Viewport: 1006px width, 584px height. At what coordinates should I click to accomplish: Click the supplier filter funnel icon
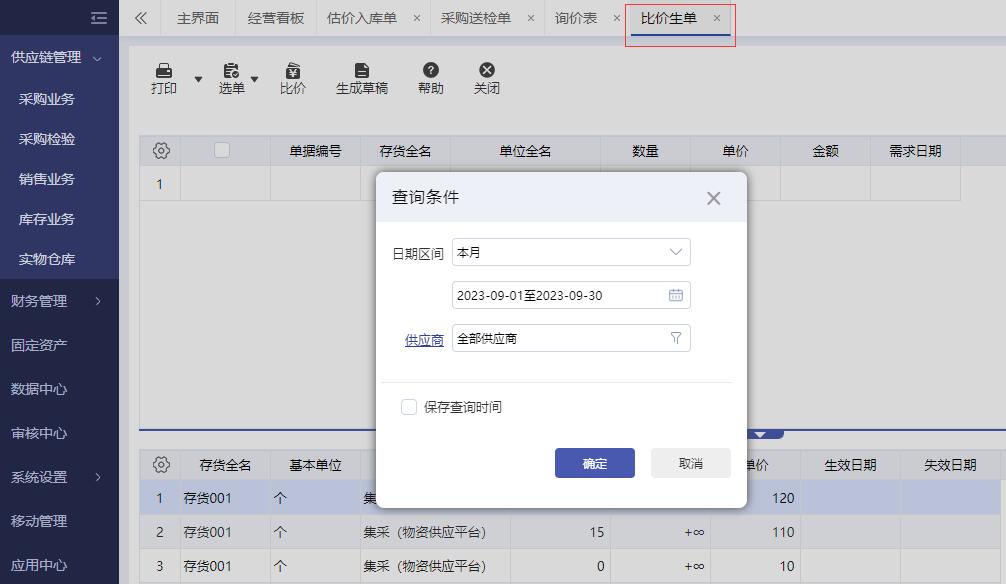coord(676,338)
